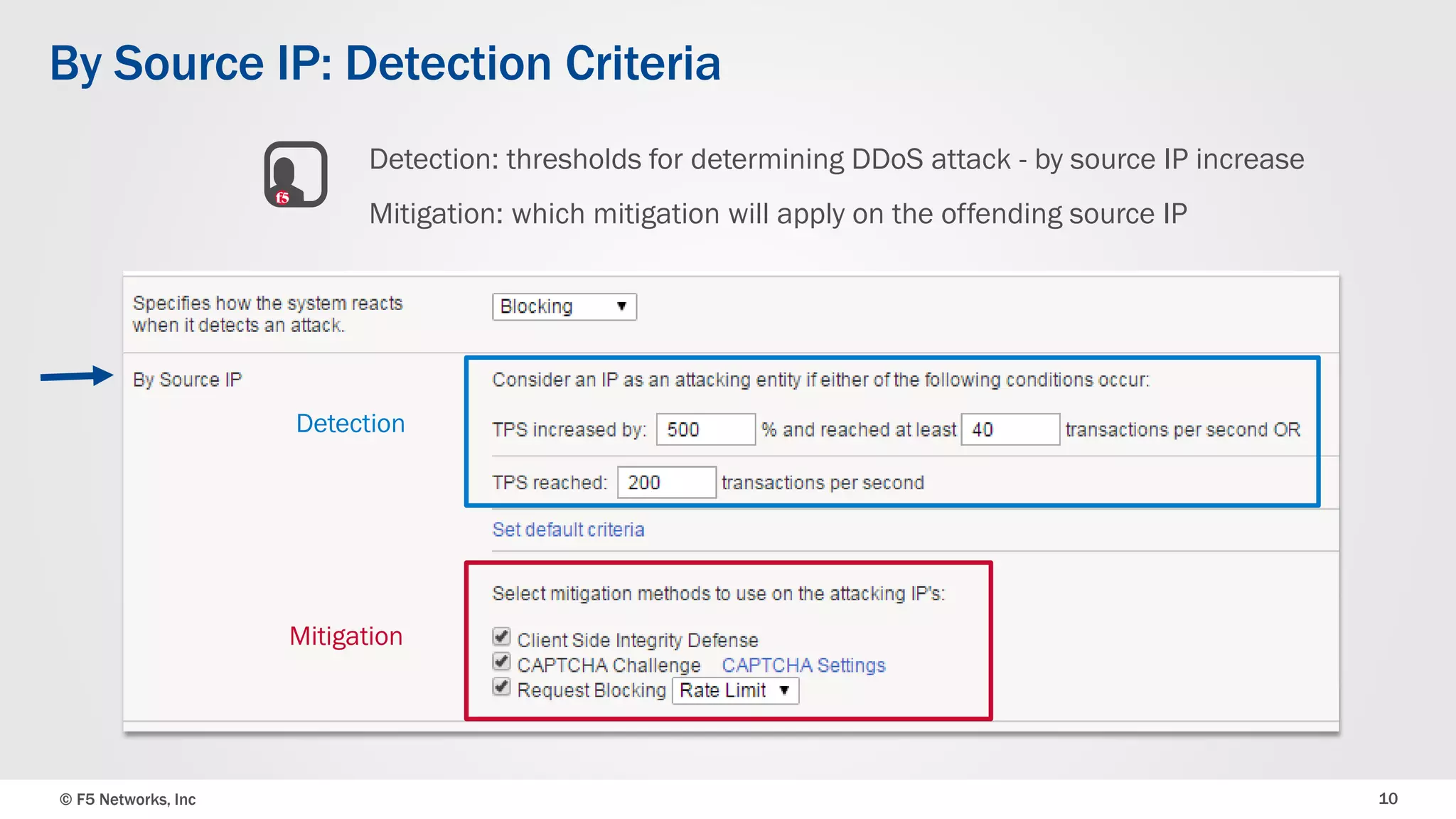Click the slide title 'By Source IP: Detection Criteria'
The height and width of the screenshot is (819, 1456).
[x=385, y=63]
